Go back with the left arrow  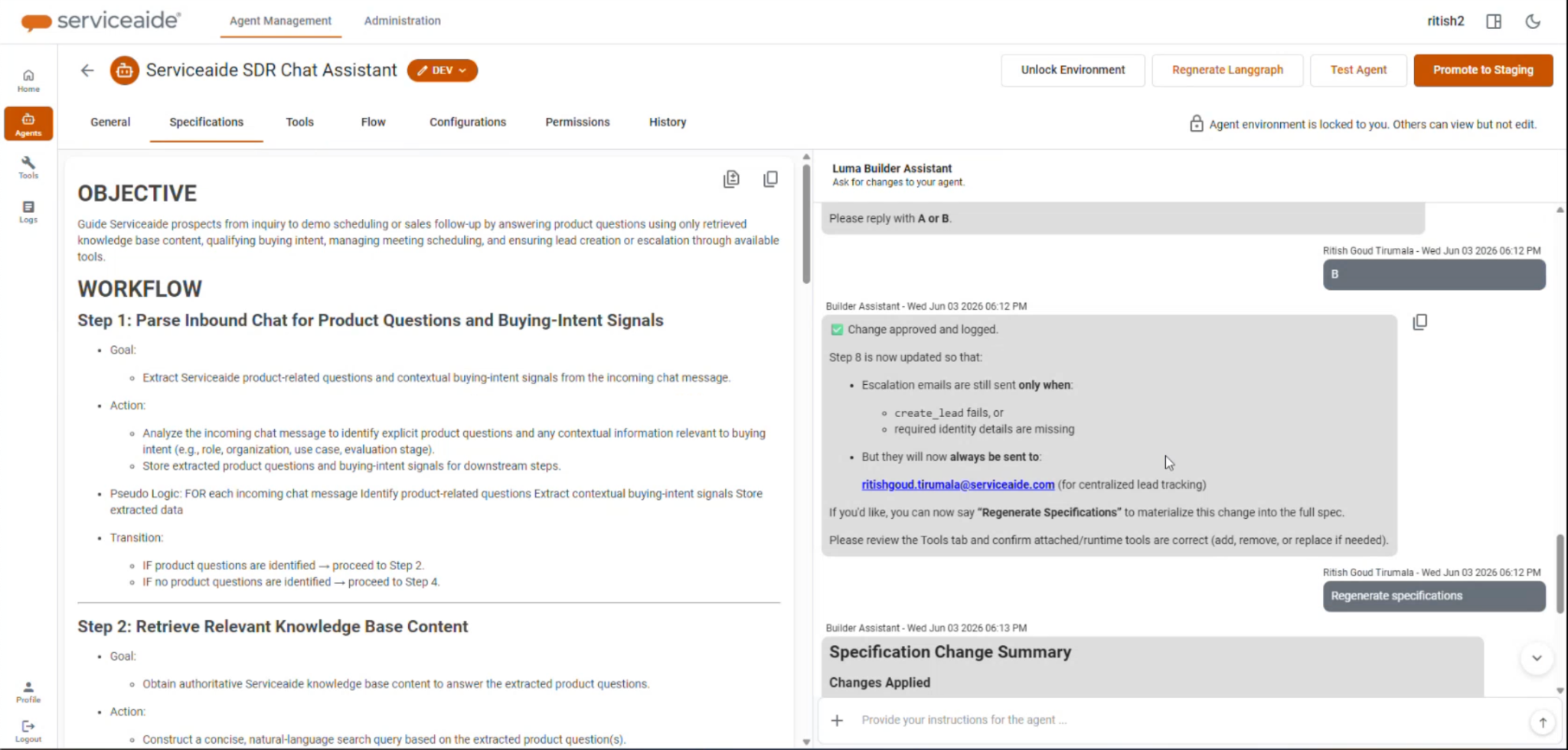(x=87, y=70)
